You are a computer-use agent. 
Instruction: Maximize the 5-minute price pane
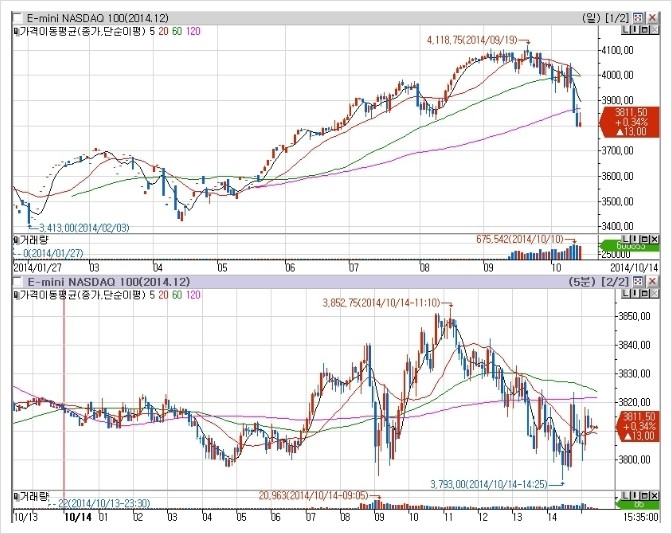tap(644, 293)
